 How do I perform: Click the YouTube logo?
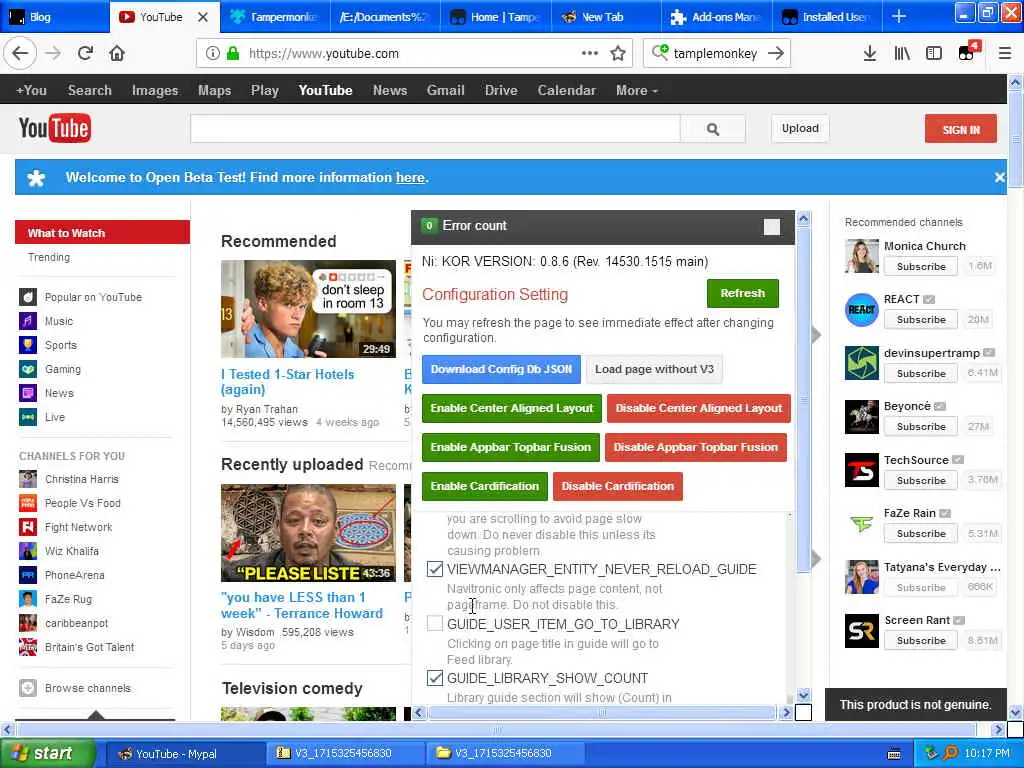[55, 129]
